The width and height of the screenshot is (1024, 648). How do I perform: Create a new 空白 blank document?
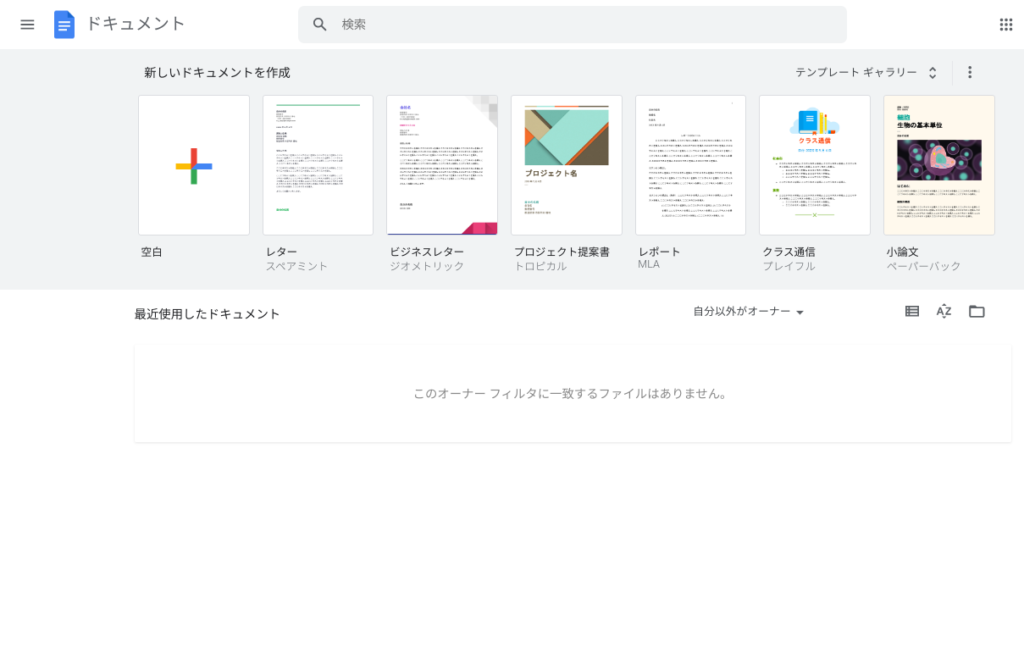coord(194,165)
